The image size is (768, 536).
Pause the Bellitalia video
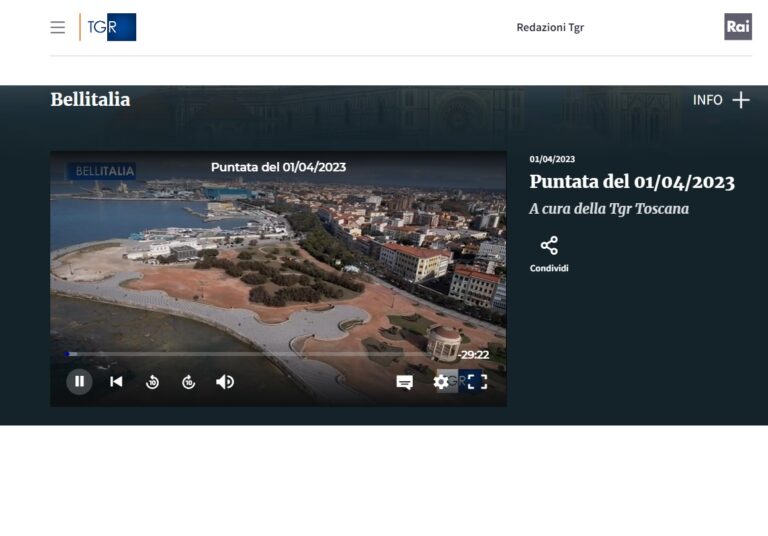click(x=79, y=381)
